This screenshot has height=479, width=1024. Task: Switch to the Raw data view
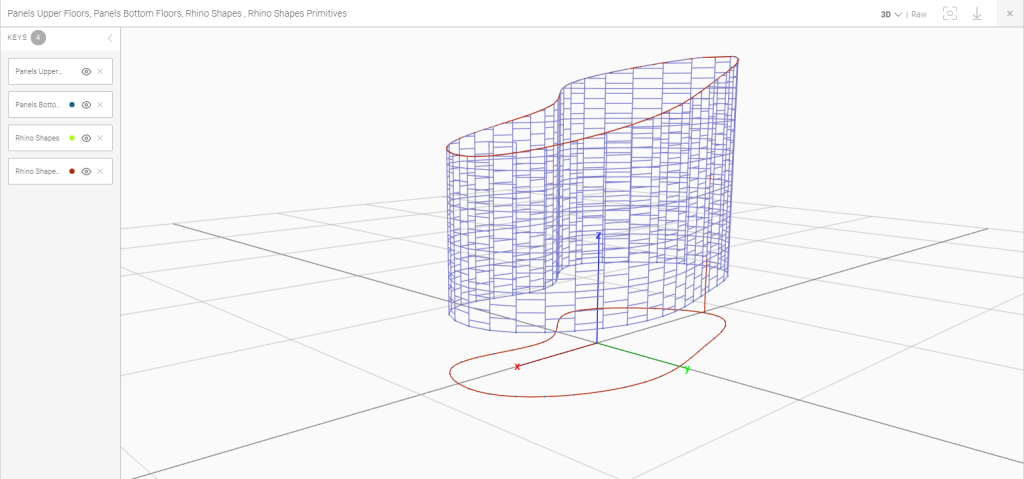coord(919,15)
